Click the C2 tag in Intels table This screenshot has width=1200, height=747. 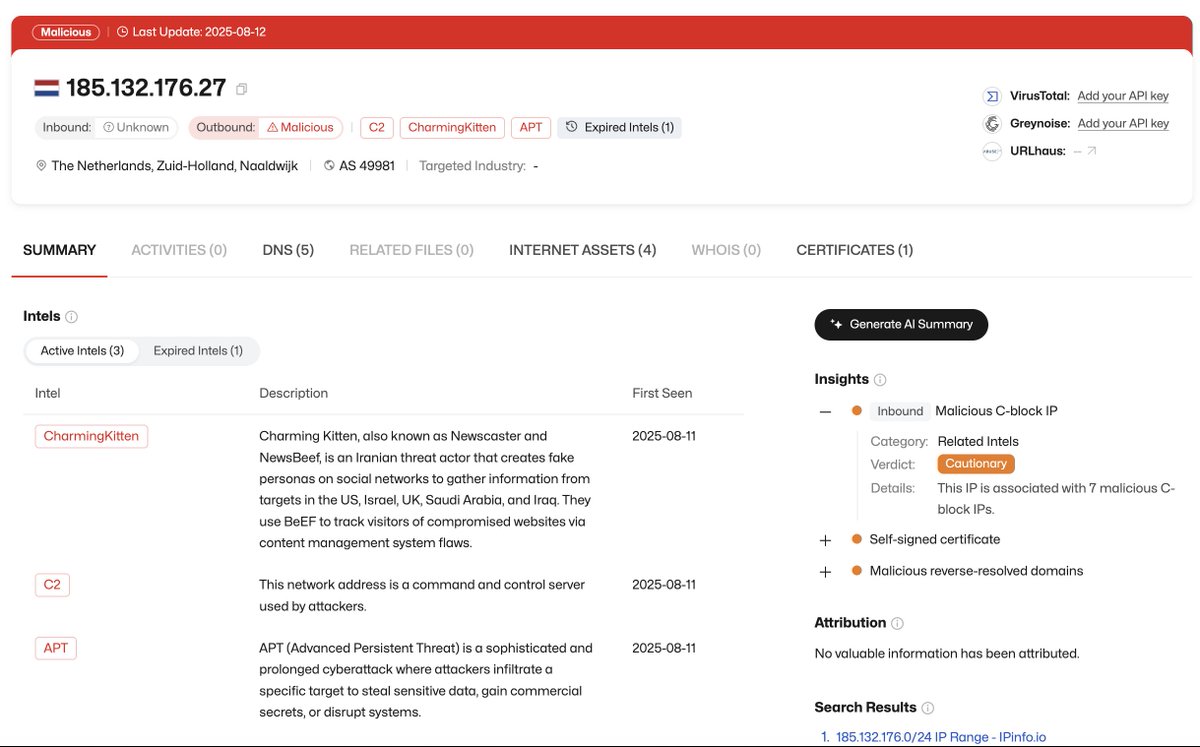point(52,584)
